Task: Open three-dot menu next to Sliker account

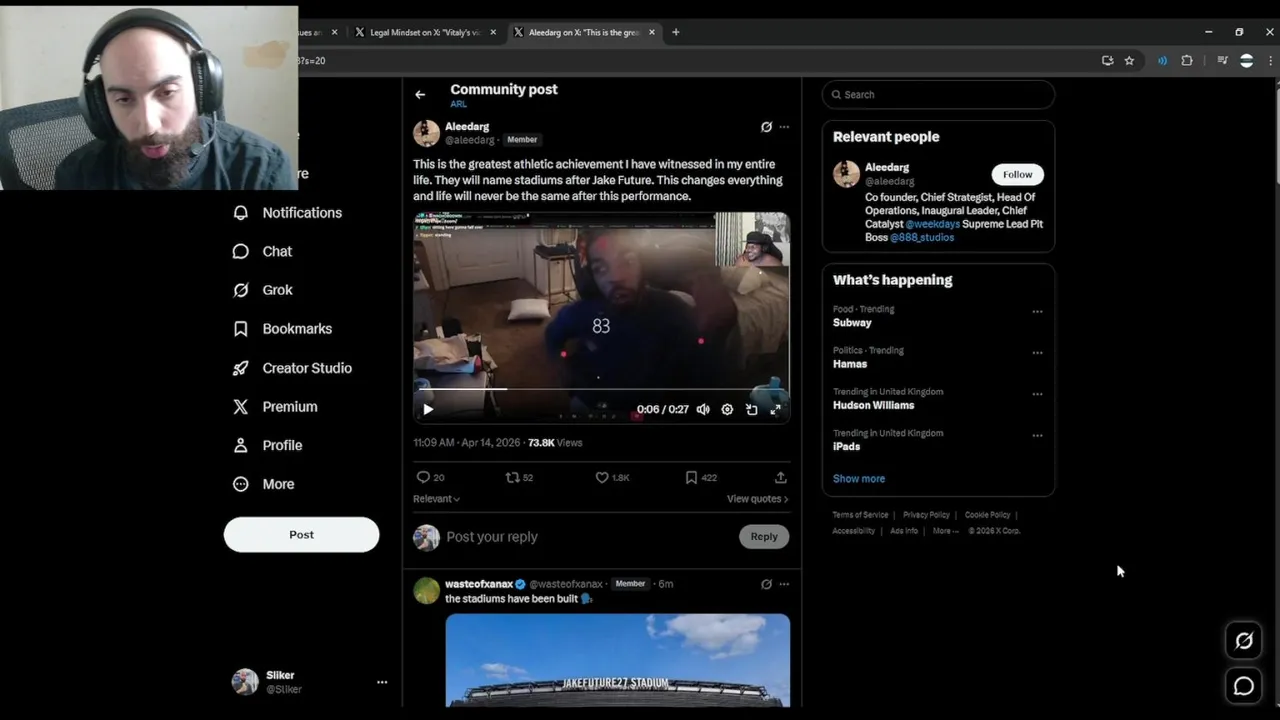Action: coord(382,682)
